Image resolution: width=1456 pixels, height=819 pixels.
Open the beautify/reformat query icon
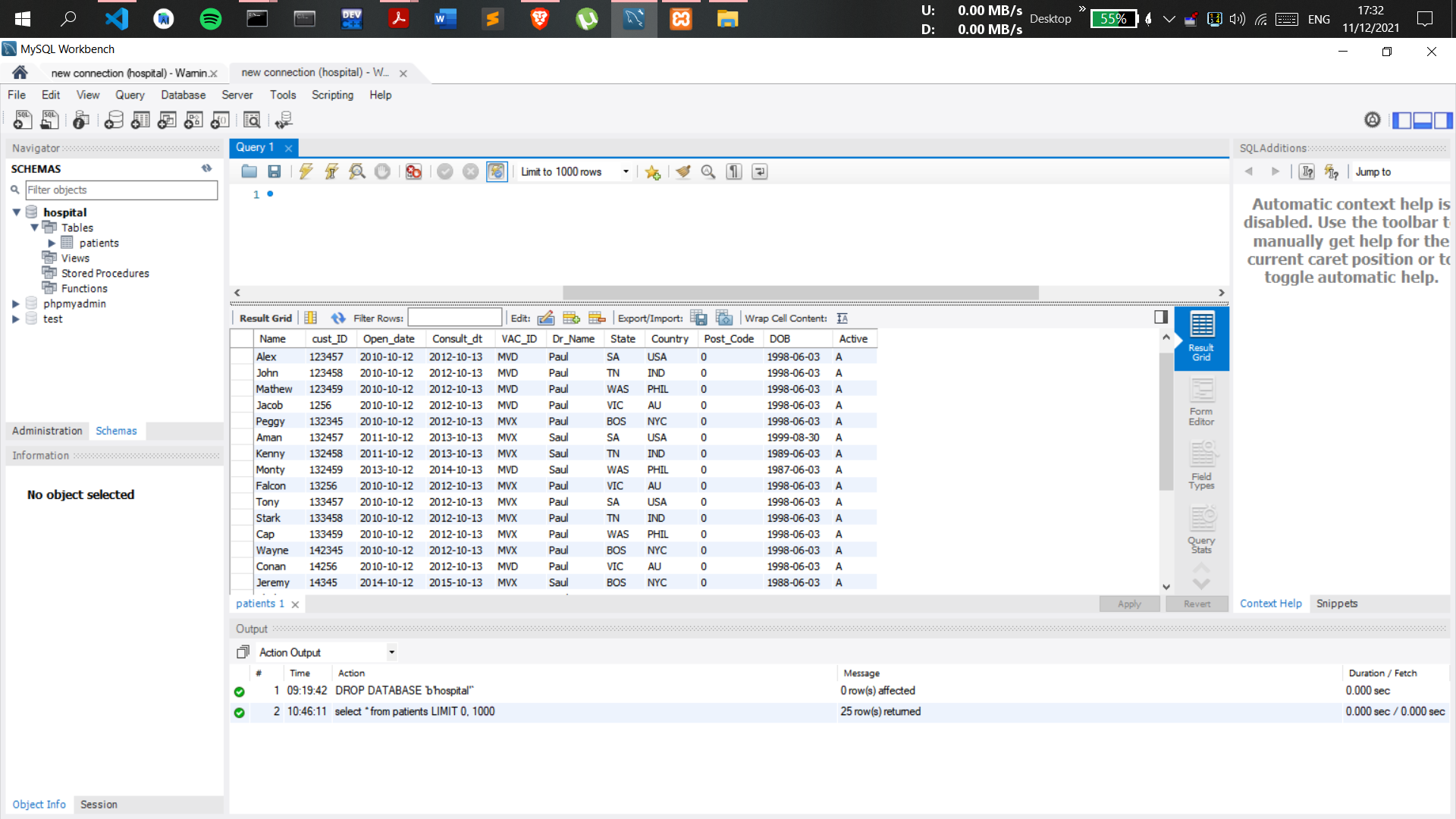pyautogui.click(x=683, y=171)
